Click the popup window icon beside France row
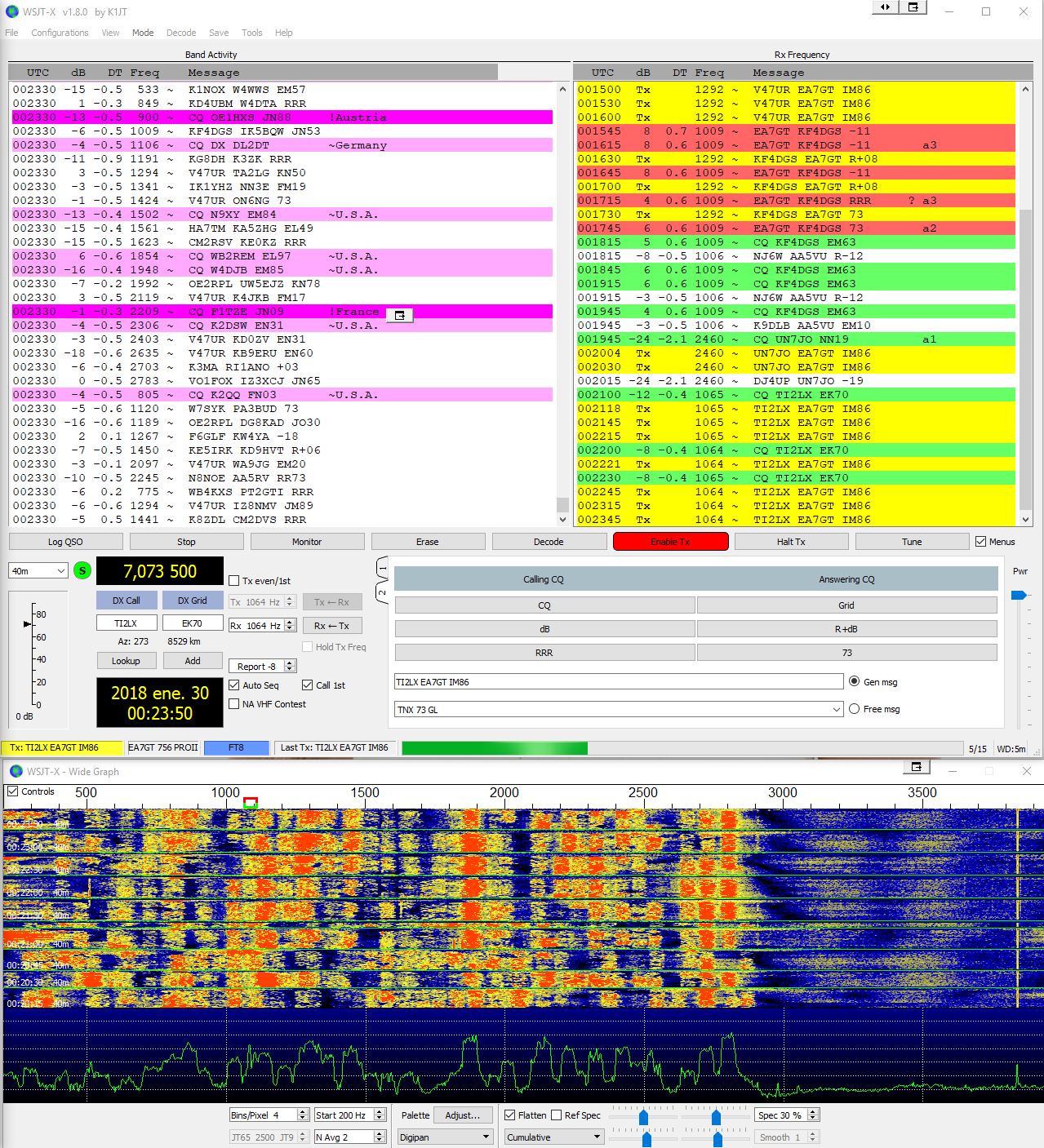This screenshot has width=1044, height=1148. pyautogui.click(x=399, y=315)
